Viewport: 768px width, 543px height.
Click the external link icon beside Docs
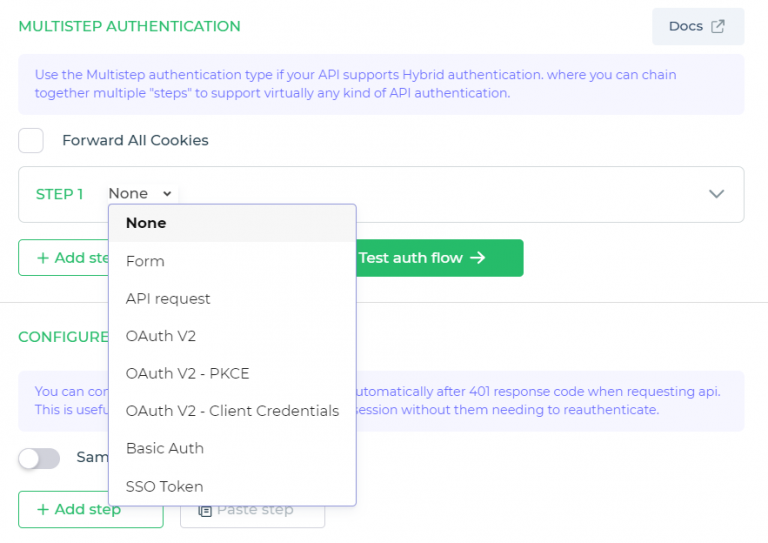[718, 27]
